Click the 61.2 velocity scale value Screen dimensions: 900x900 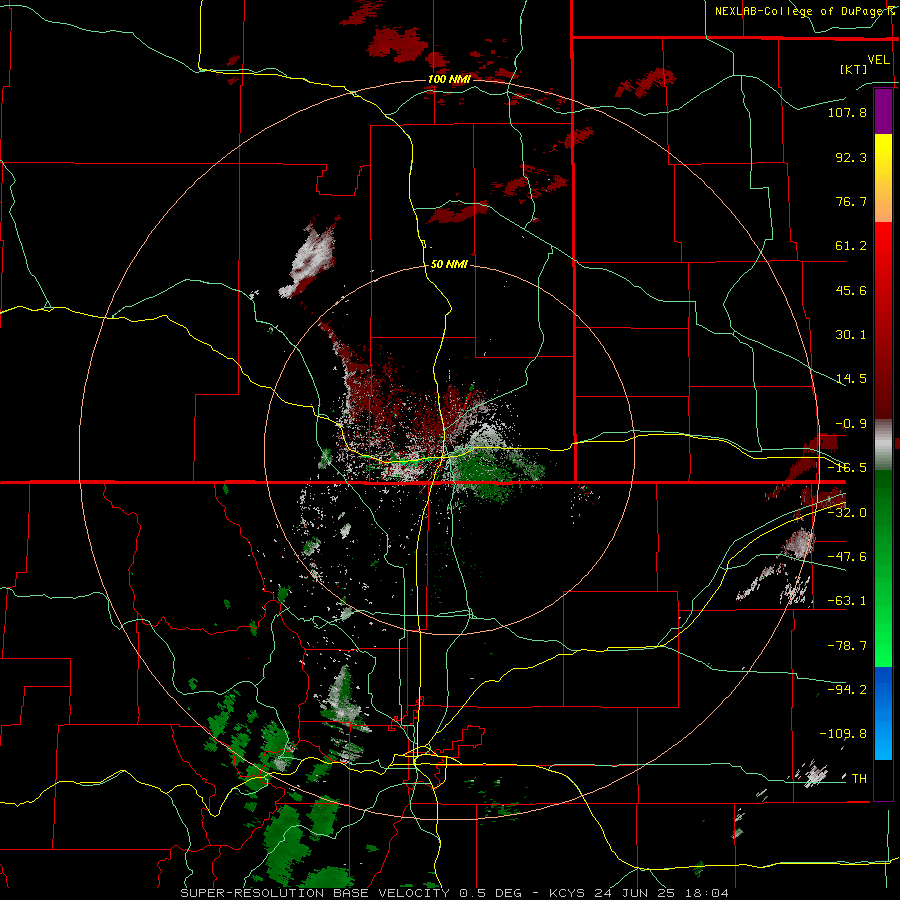pos(851,246)
